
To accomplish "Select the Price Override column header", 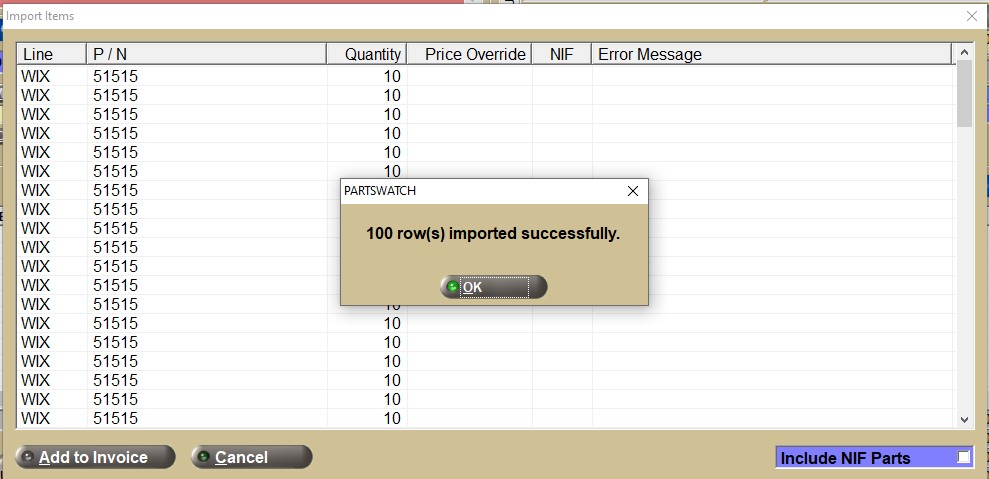I will tap(469, 54).
